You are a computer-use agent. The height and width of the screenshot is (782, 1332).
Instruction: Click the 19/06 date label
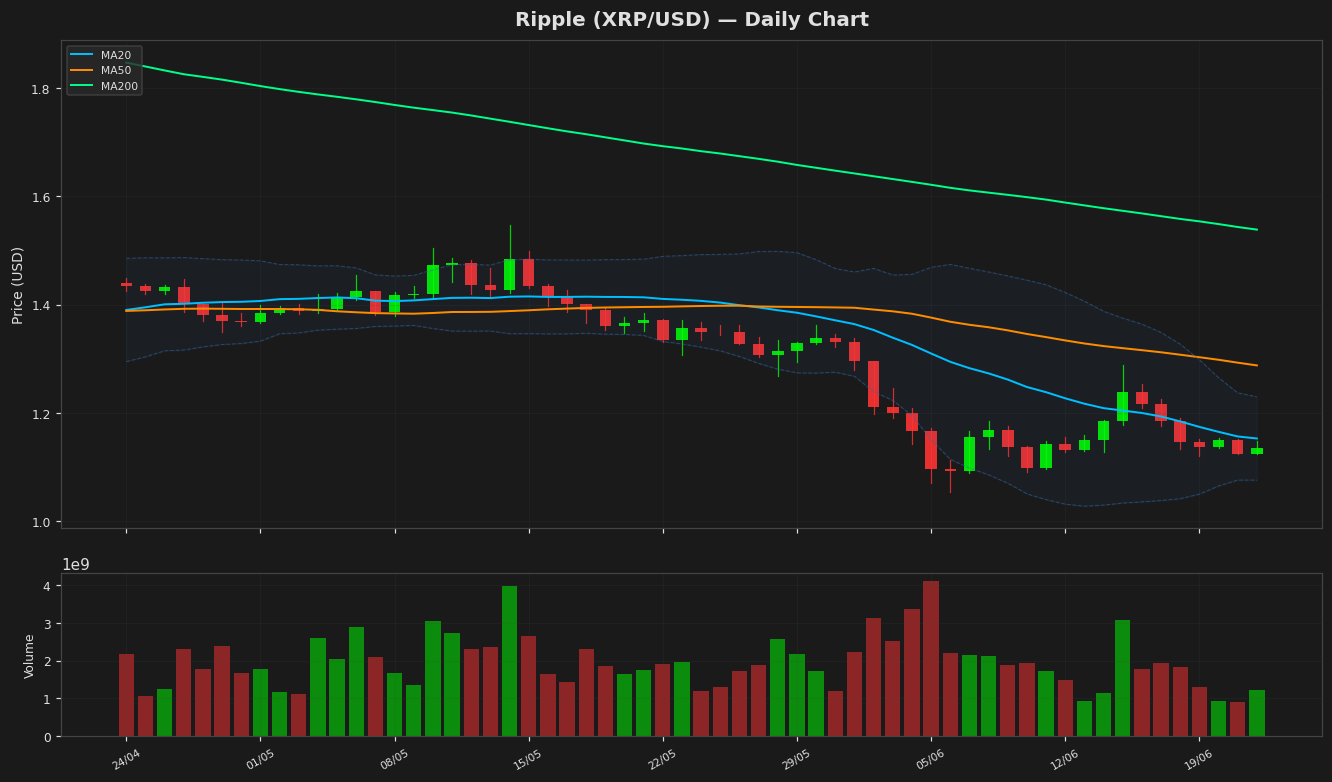1199,761
